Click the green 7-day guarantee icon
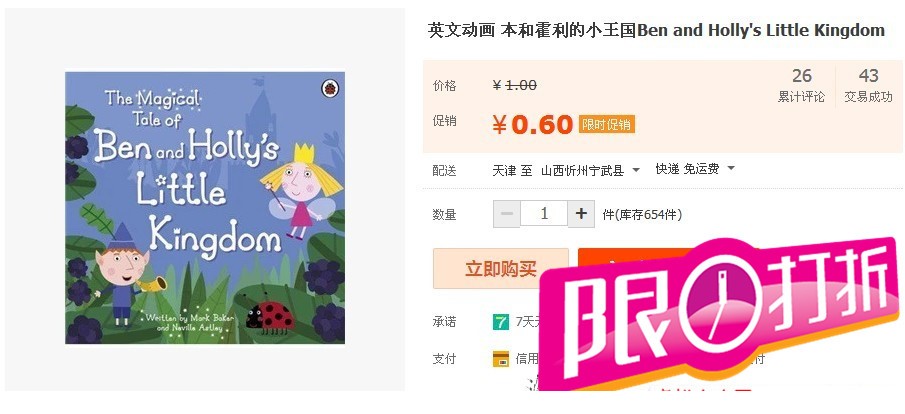This screenshot has height=414, width=905. [x=500, y=322]
